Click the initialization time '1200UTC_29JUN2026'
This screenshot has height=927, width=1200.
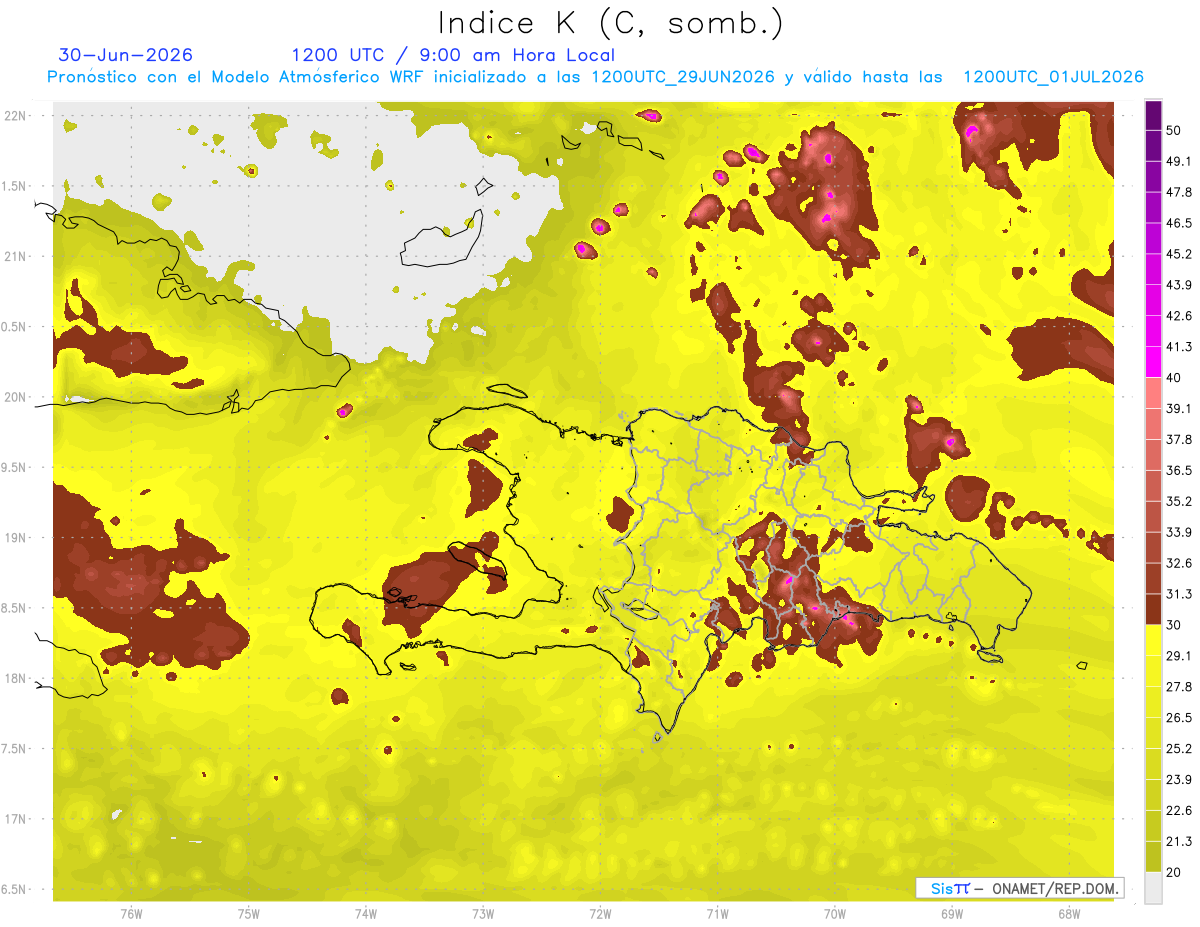pos(683,77)
